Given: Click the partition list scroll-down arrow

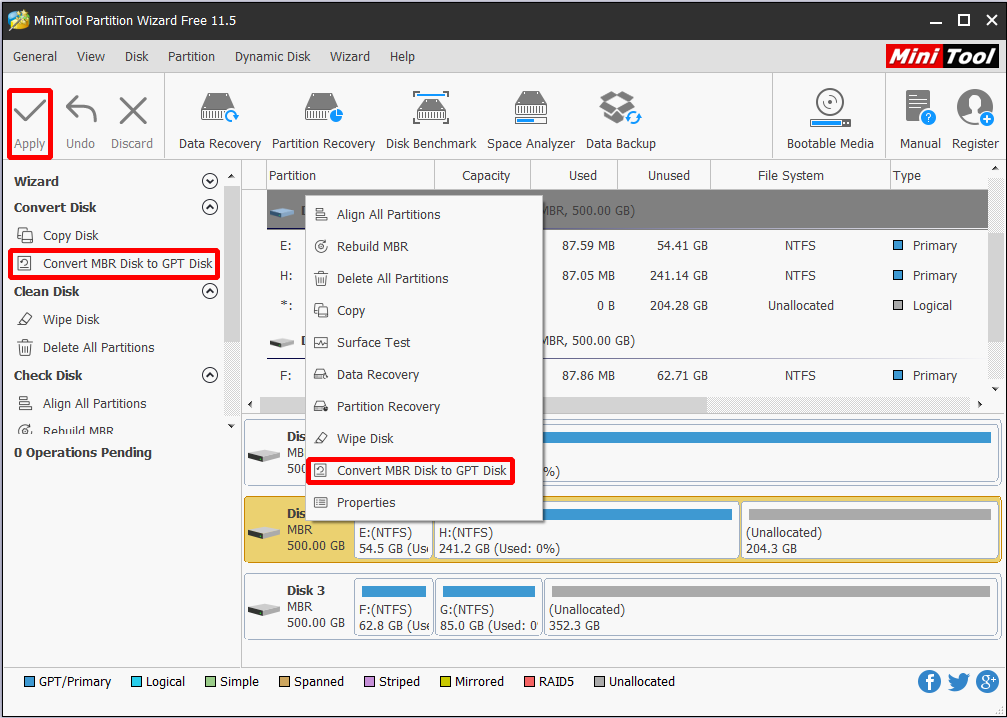Looking at the screenshot, I should pos(995,389).
